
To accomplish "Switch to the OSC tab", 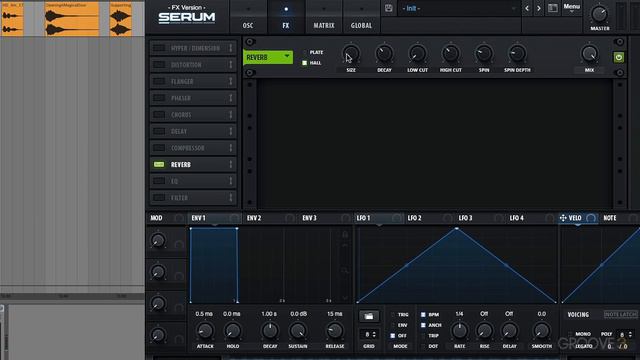I will pos(248,17).
